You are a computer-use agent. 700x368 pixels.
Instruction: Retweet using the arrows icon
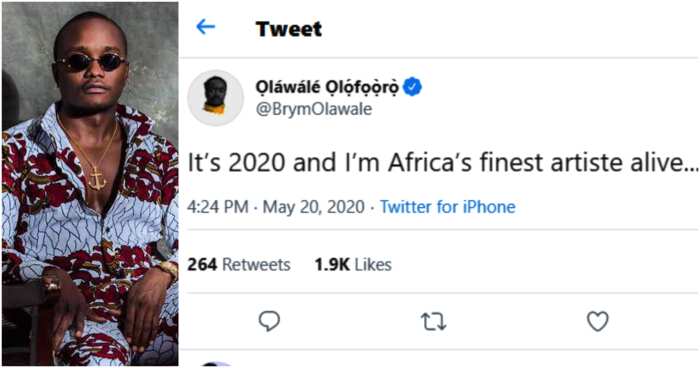pos(433,322)
